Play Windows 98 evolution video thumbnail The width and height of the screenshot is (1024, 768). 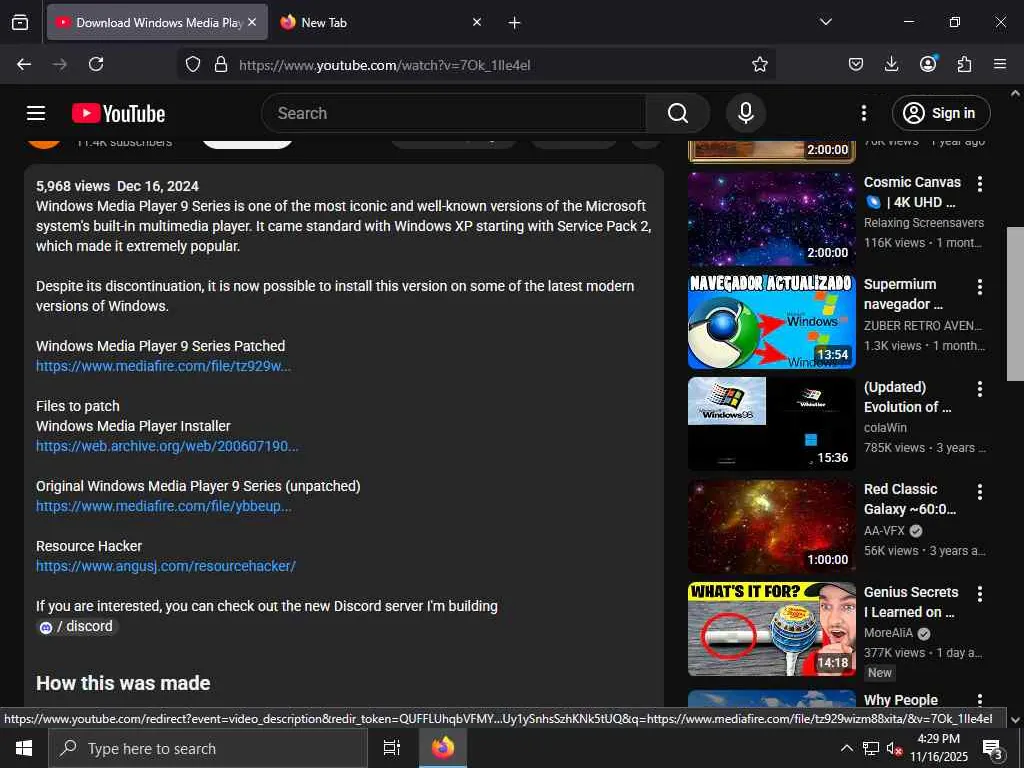pos(771,424)
